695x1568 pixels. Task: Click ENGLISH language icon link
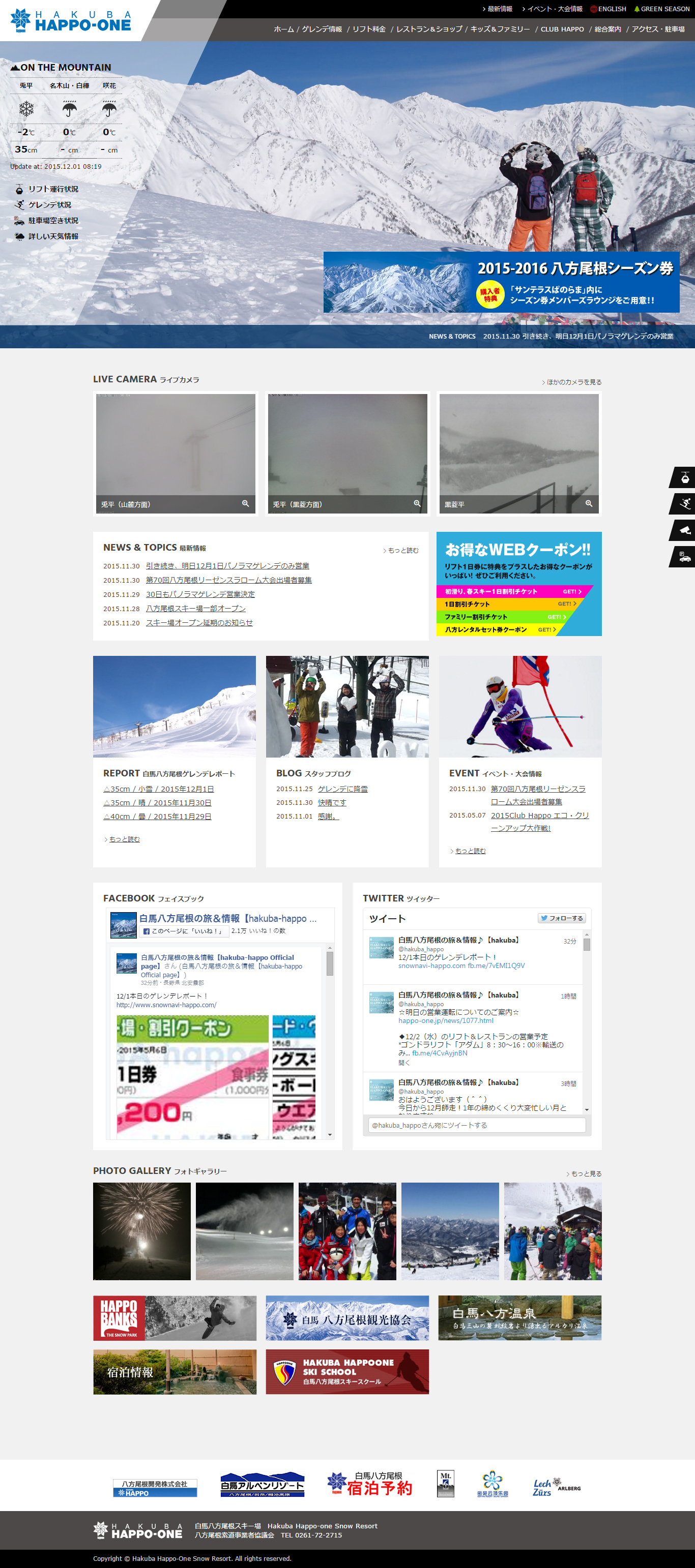point(608,9)
